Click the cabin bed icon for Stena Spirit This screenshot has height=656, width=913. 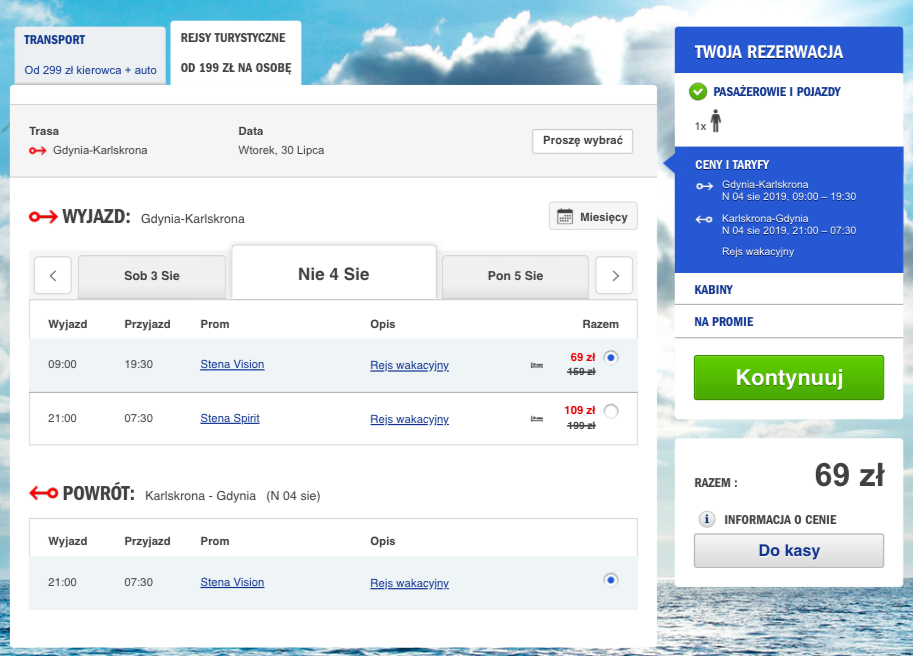tap(537, 419)
